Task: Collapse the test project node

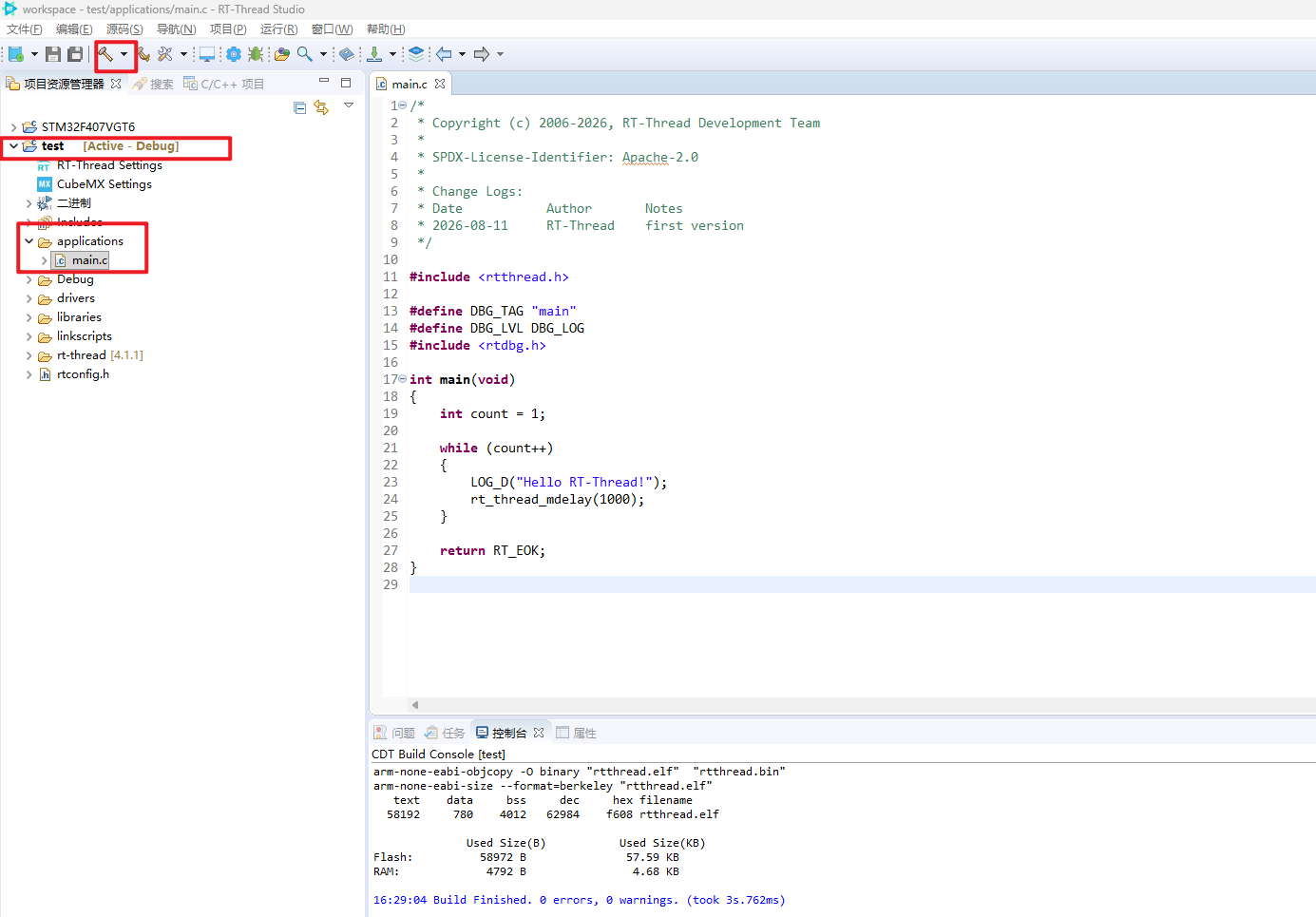Action: (x=13, y=146)
